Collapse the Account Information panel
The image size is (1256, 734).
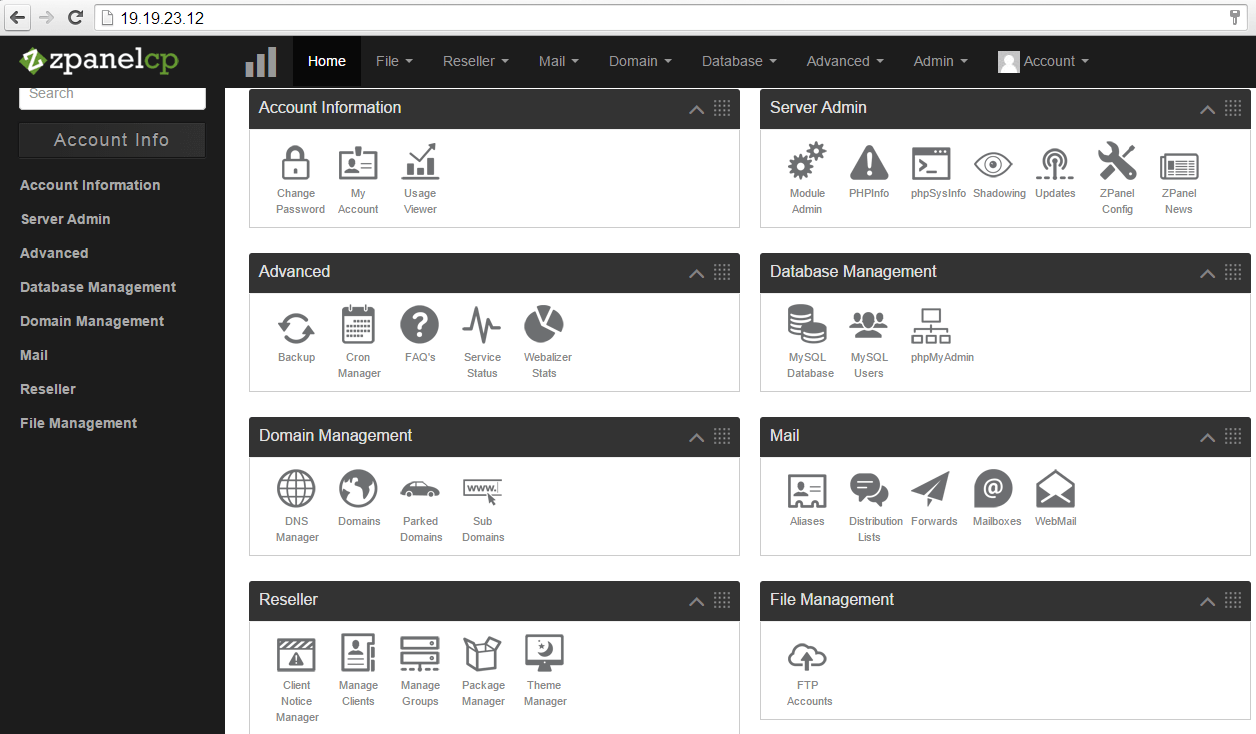click(x=696, y=109)
